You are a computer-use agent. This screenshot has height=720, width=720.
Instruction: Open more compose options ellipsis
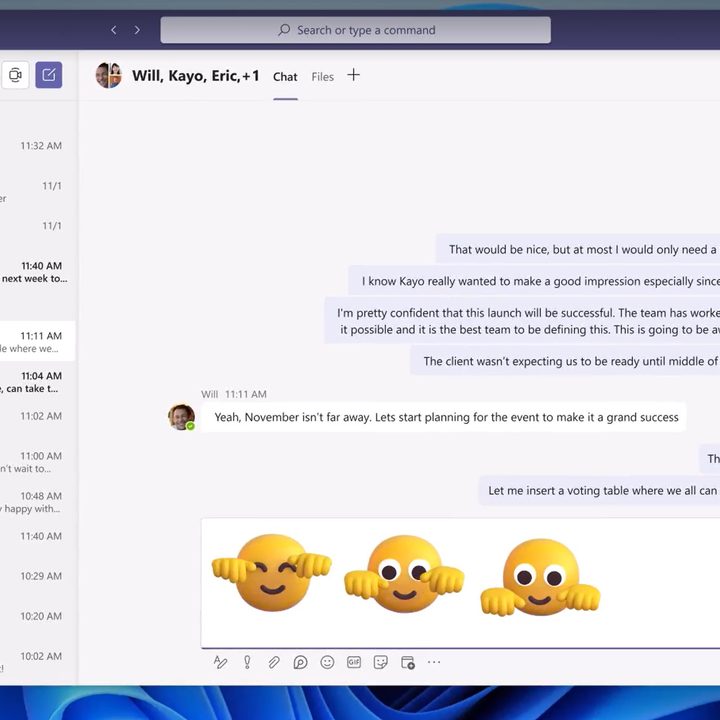(434, 662)
